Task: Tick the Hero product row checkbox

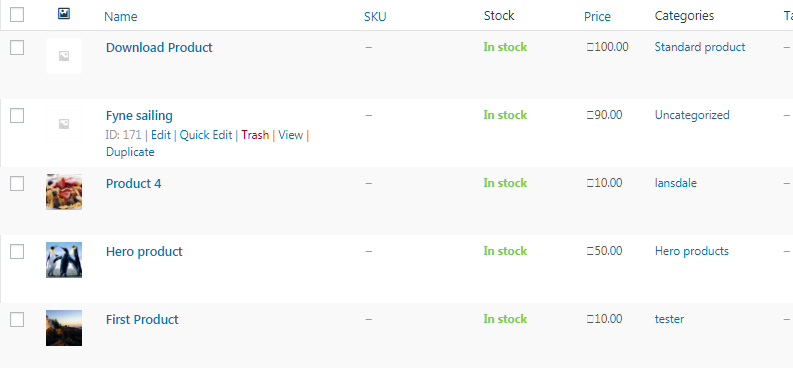Action: [17, 251]
